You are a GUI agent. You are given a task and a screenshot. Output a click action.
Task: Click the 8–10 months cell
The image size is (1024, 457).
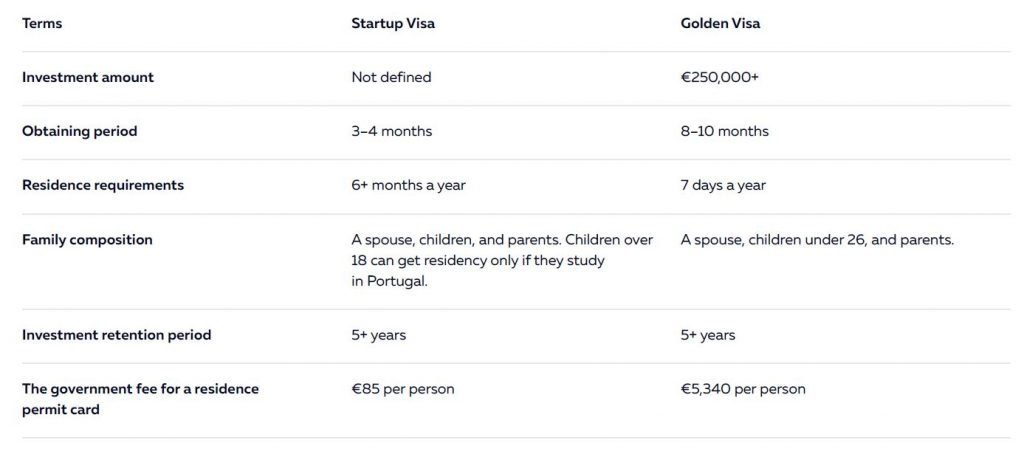coord(725,131)
